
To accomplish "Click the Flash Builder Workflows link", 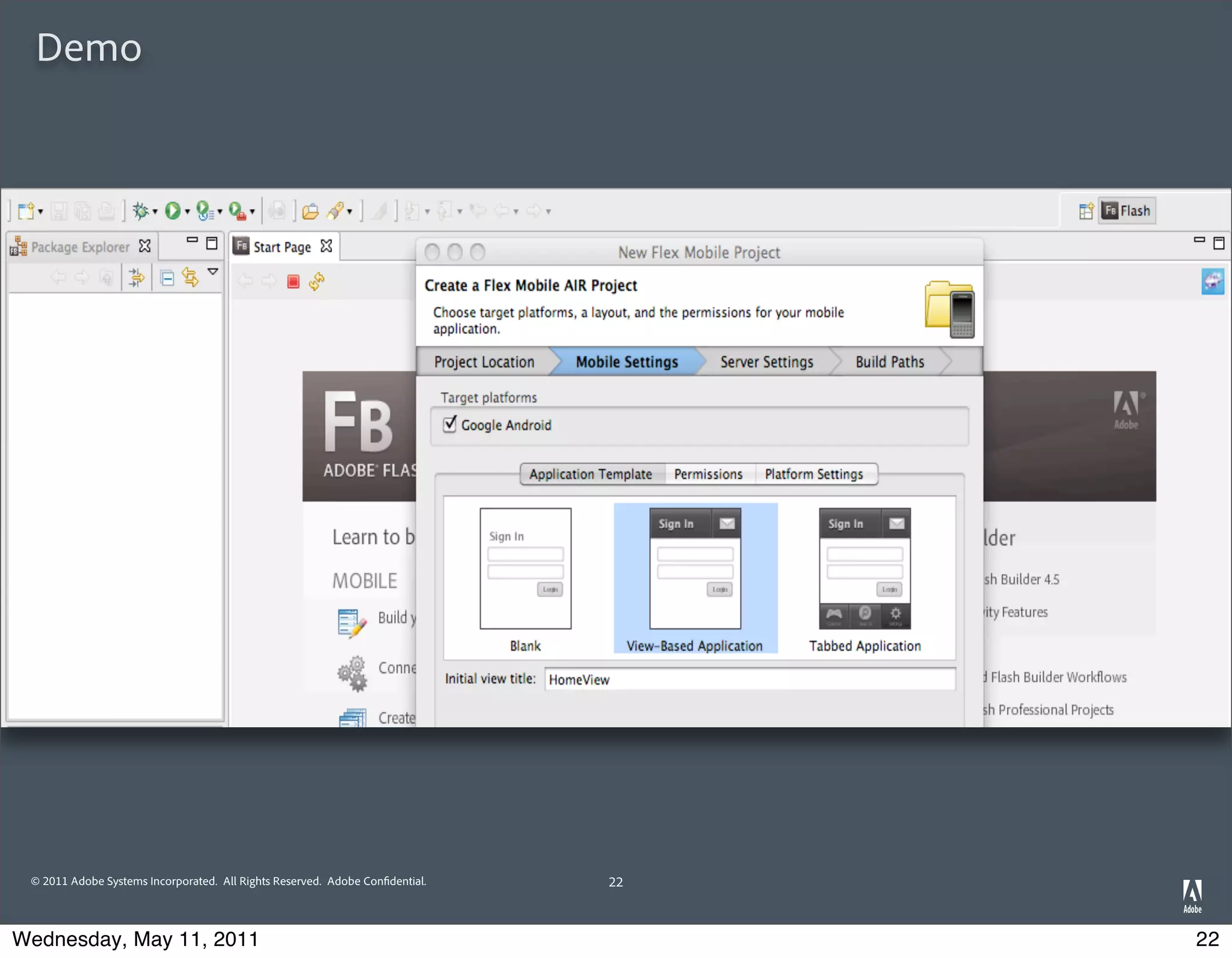I will coord(1055,677).
